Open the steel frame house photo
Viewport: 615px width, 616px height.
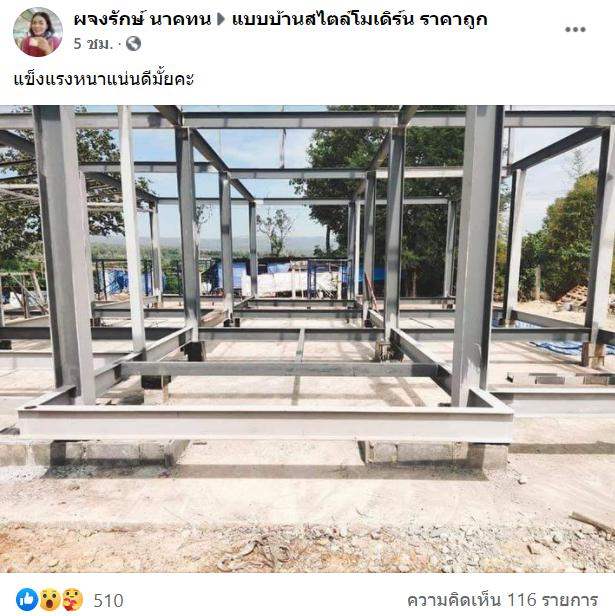307,339
